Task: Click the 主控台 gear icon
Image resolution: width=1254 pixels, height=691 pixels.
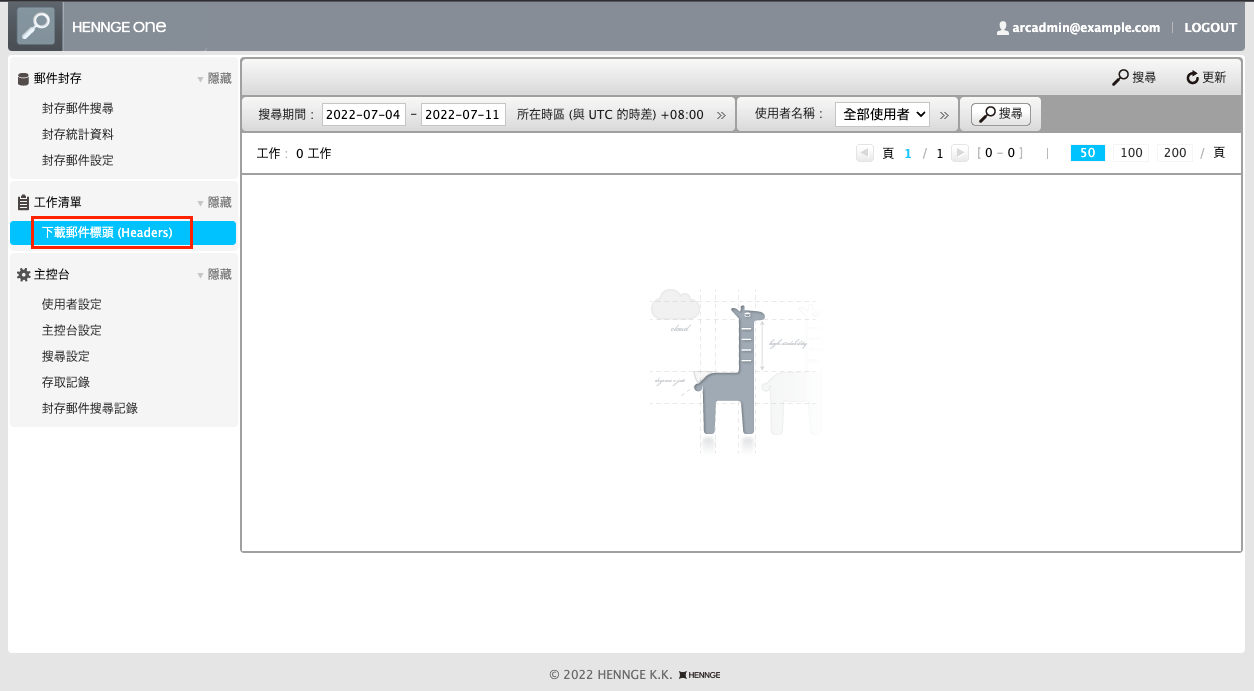Action: click(24, 274)
